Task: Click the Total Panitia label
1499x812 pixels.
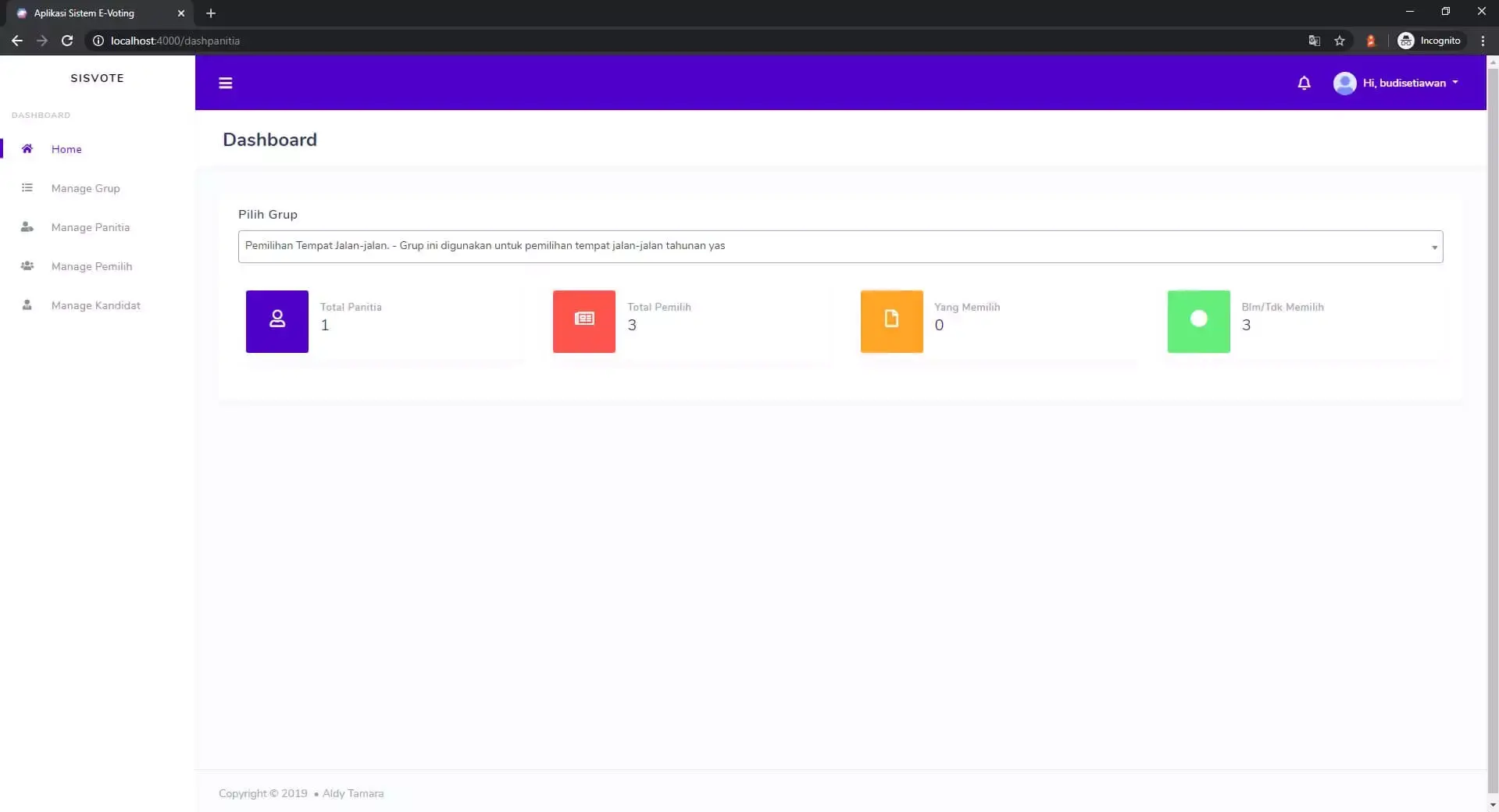Action: pos(351,307)
